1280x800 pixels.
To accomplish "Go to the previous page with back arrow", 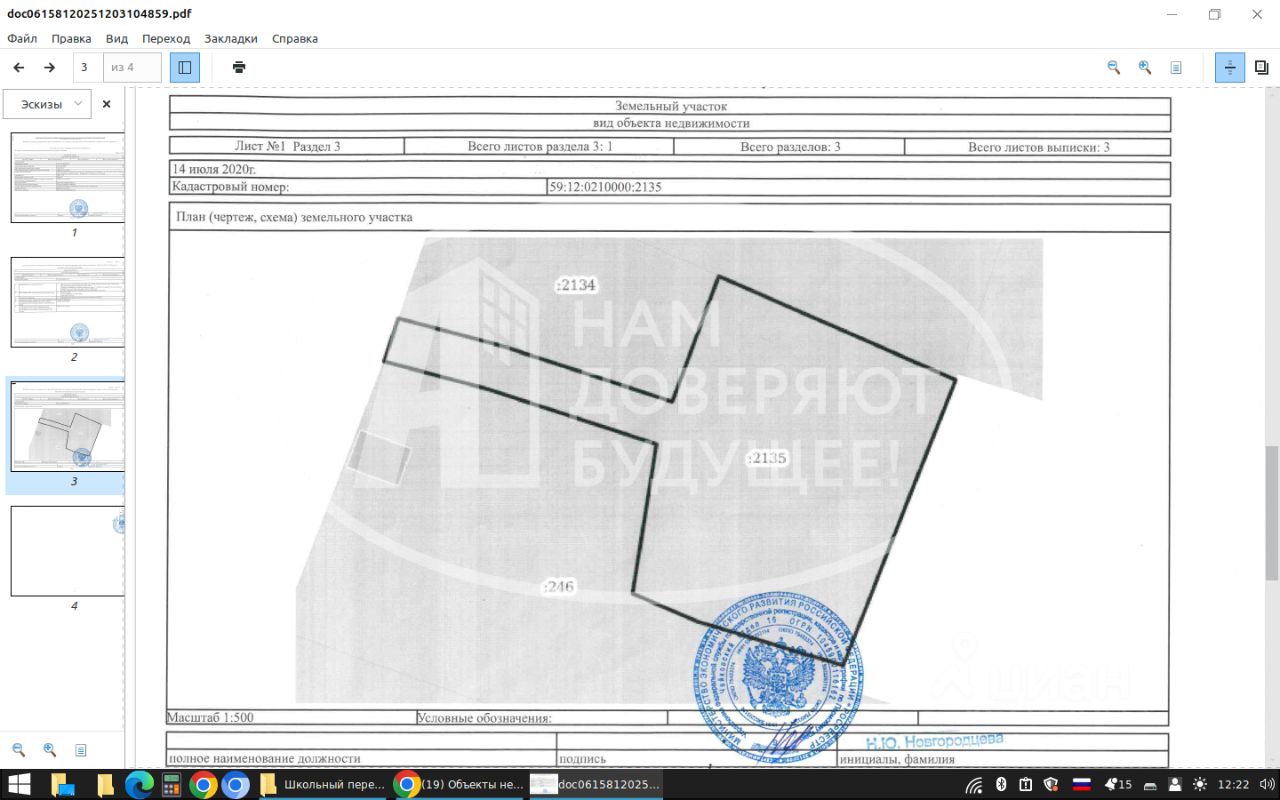I will click(x=18, y=67).
